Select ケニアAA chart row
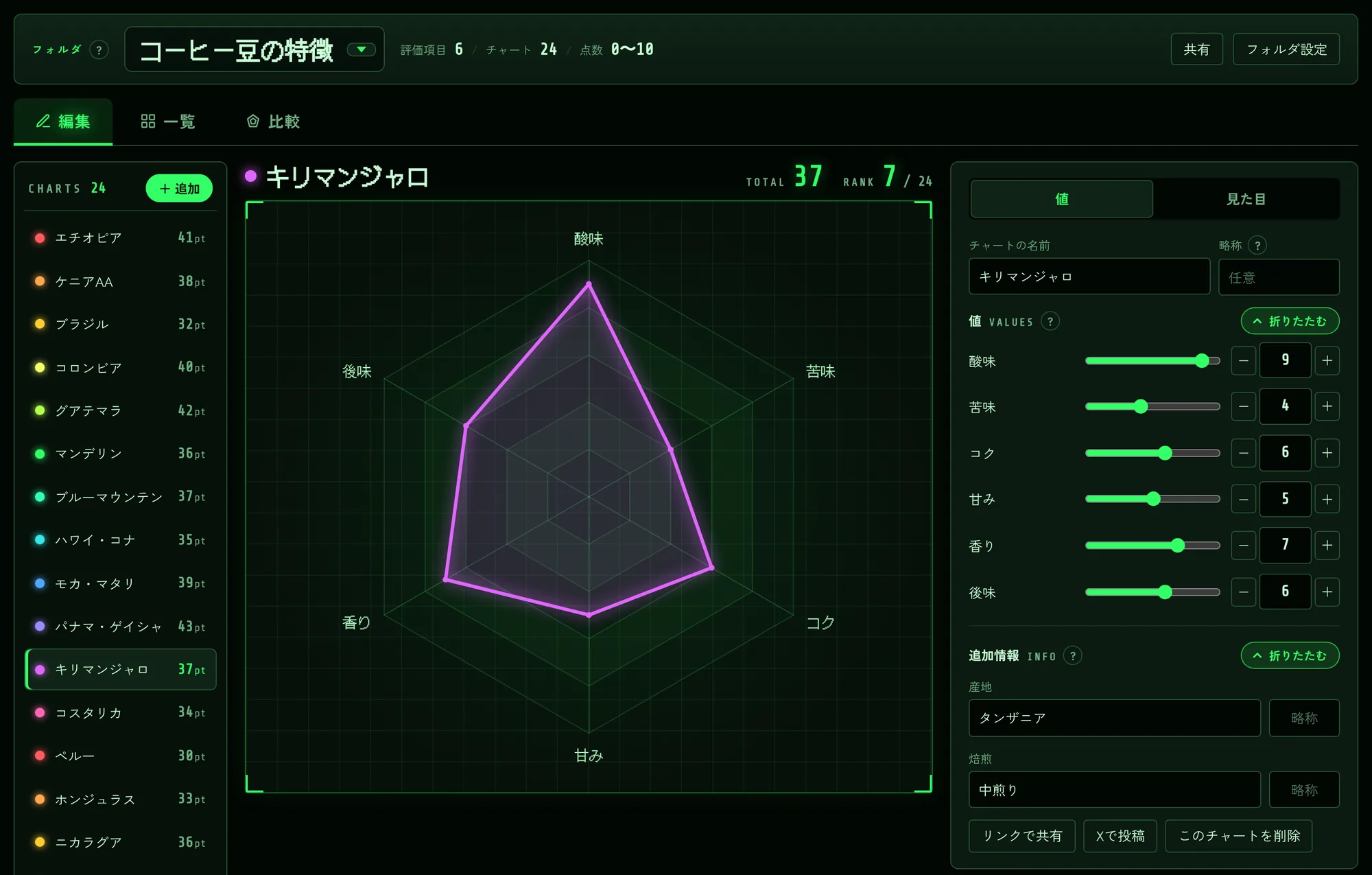This screenshot has height=875, width=1372. click(121, 281)
